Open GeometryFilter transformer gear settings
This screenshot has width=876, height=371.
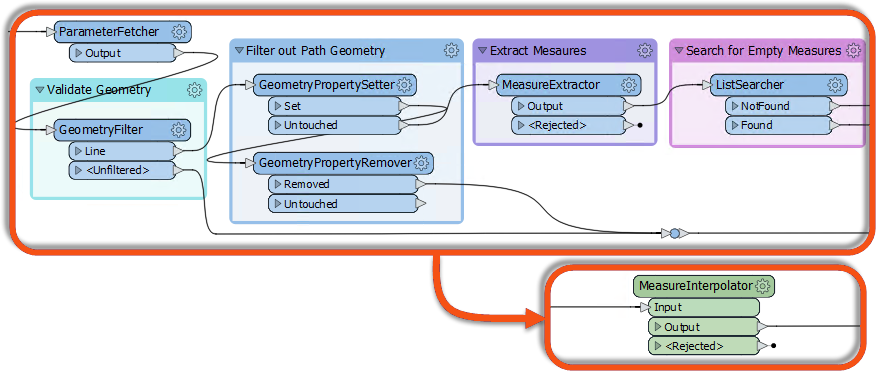[x=179, y=130]
